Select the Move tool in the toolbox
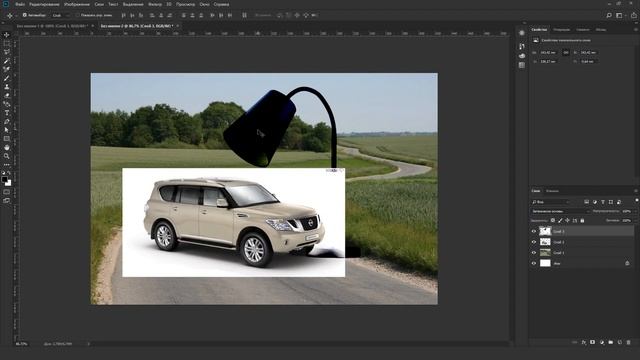This screenshot has height=360, width=640. click(7, 35)
